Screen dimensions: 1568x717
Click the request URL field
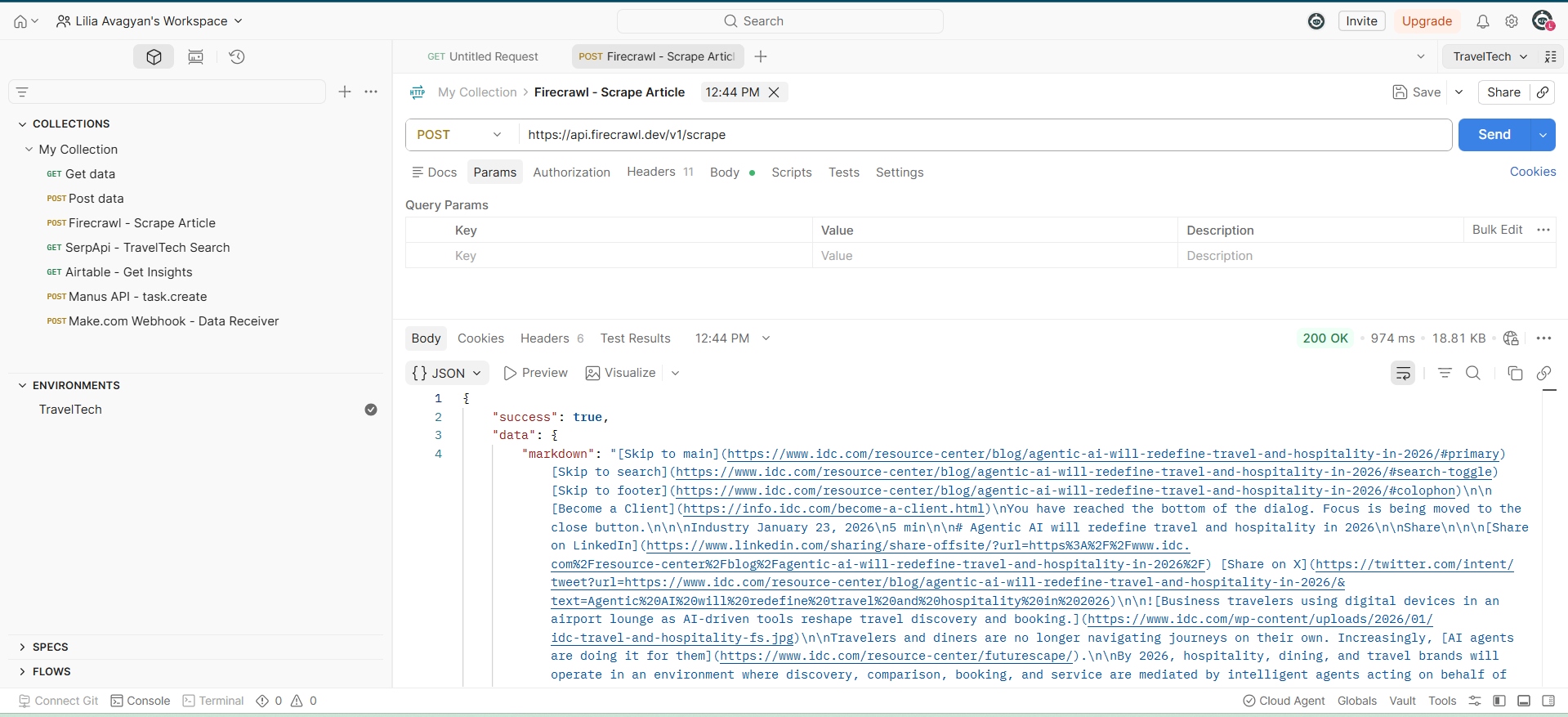[985, 135]
